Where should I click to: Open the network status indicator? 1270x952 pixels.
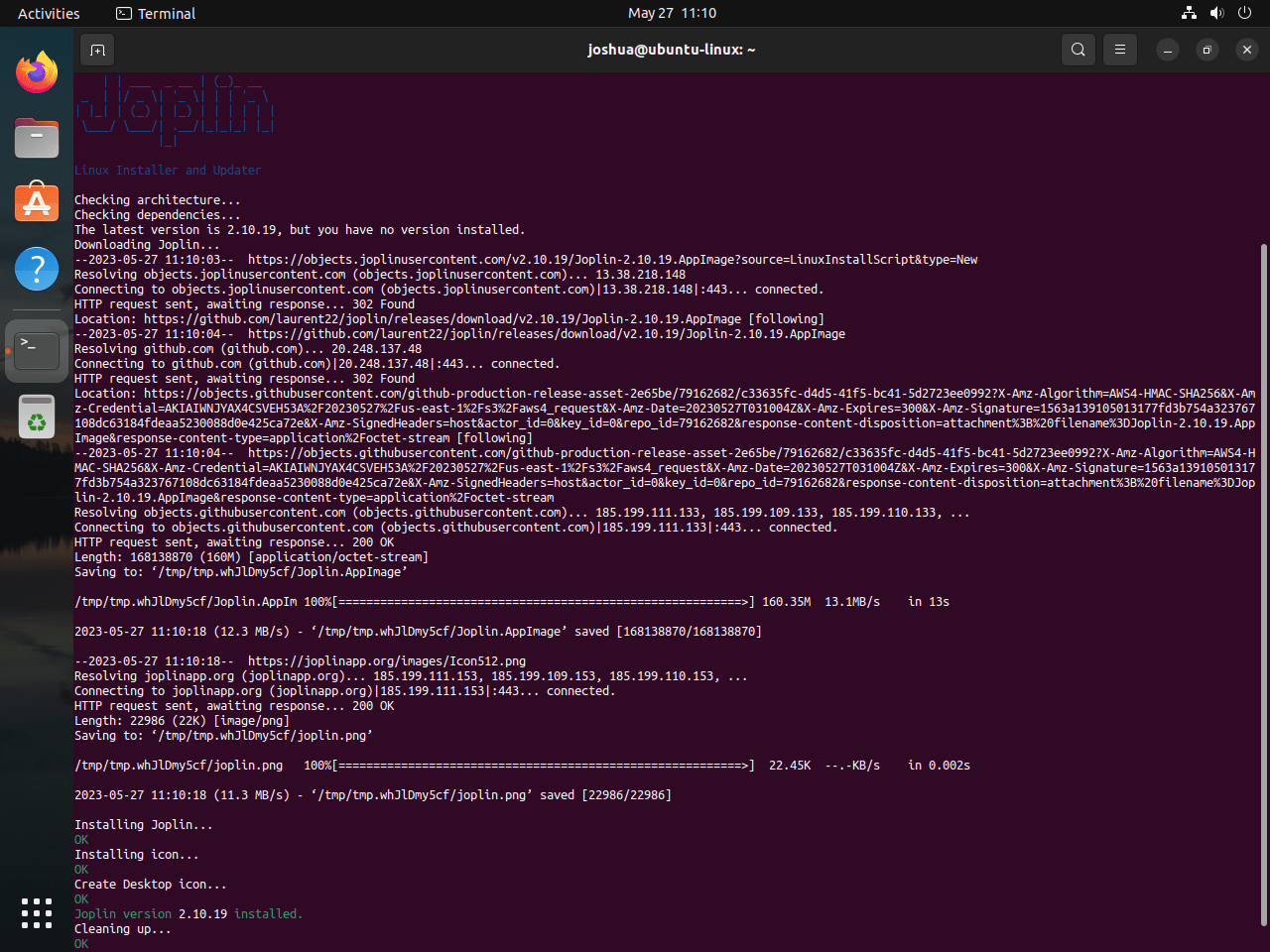[1189, 13]
